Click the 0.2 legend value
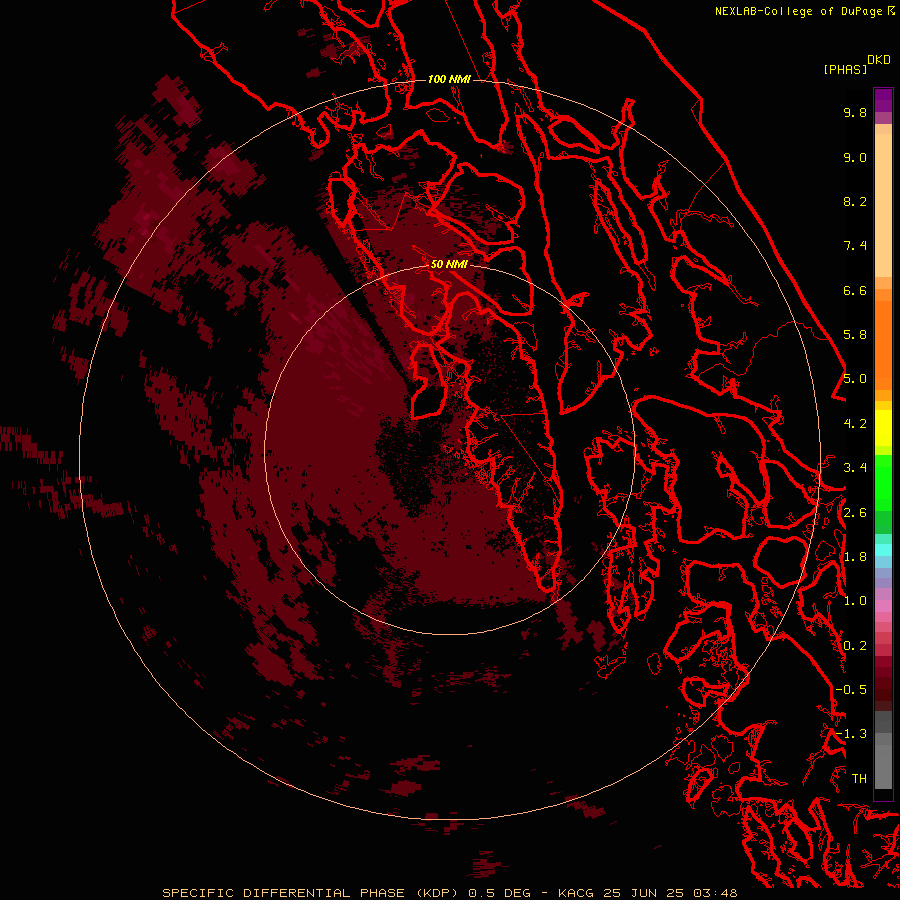 [855, 646]
